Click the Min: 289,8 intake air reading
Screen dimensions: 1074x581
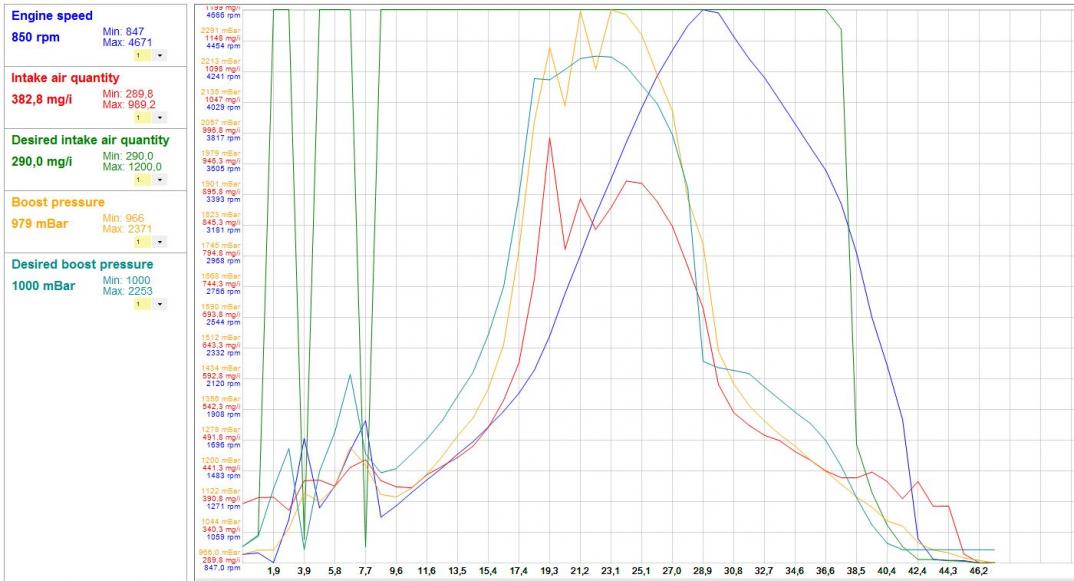click(128, 94)
